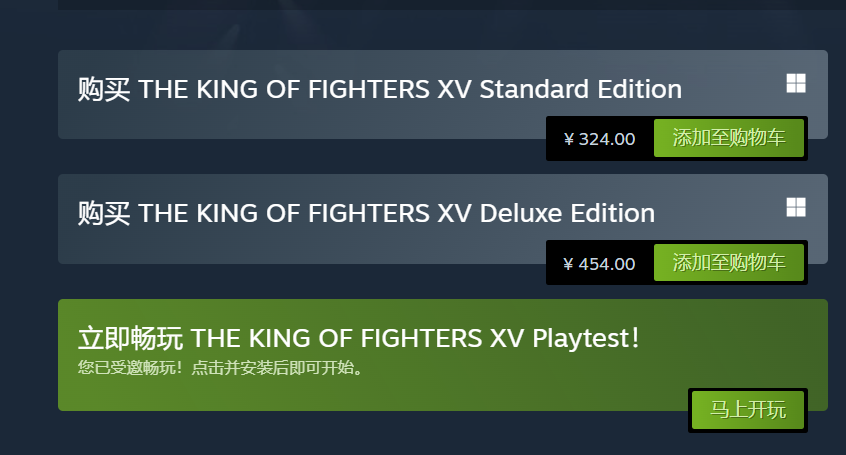Click the KOF XV Playtest heading
The width and height of the screenshot is (846, 455).
tap(359, 338)
